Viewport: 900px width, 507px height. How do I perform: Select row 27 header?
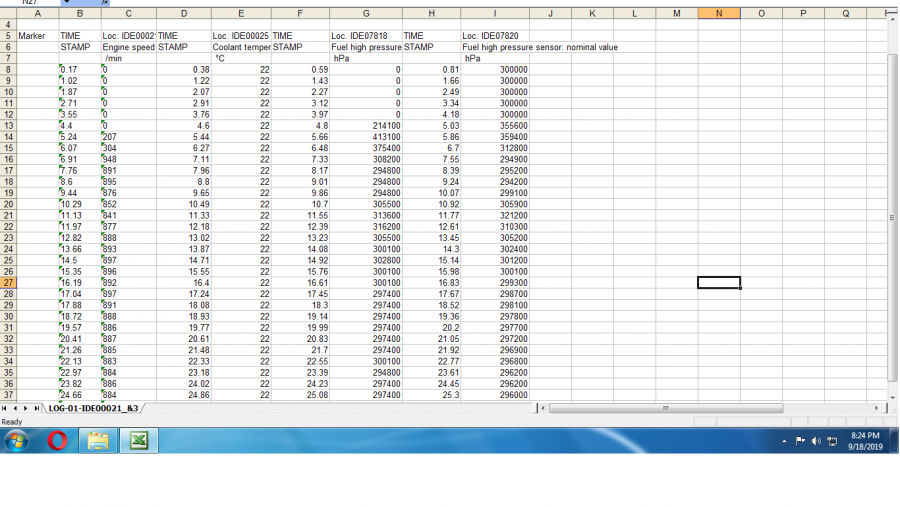coord(8,283)
